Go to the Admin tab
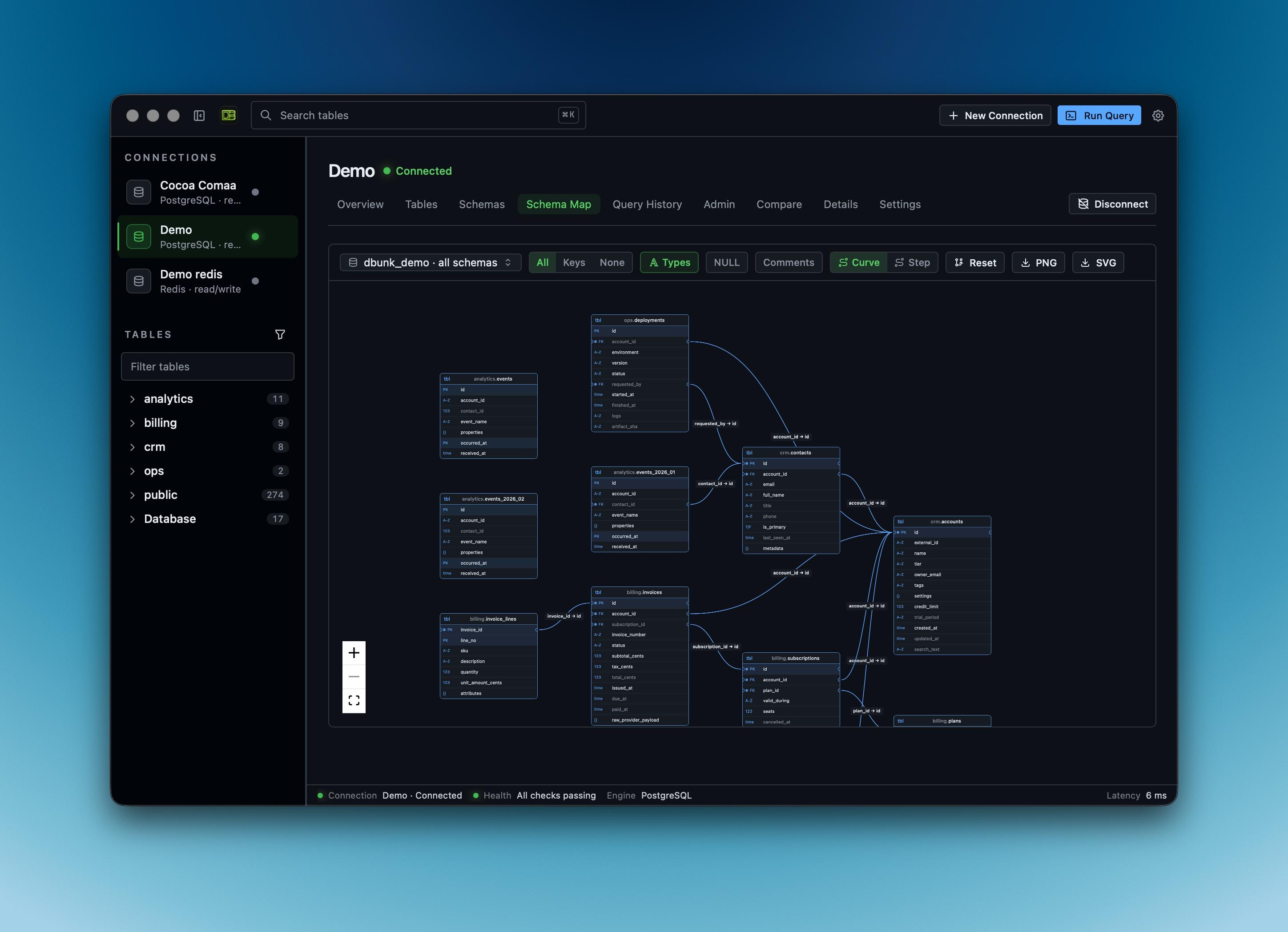This screenshot has height=932, width=1288. (719, 205)
